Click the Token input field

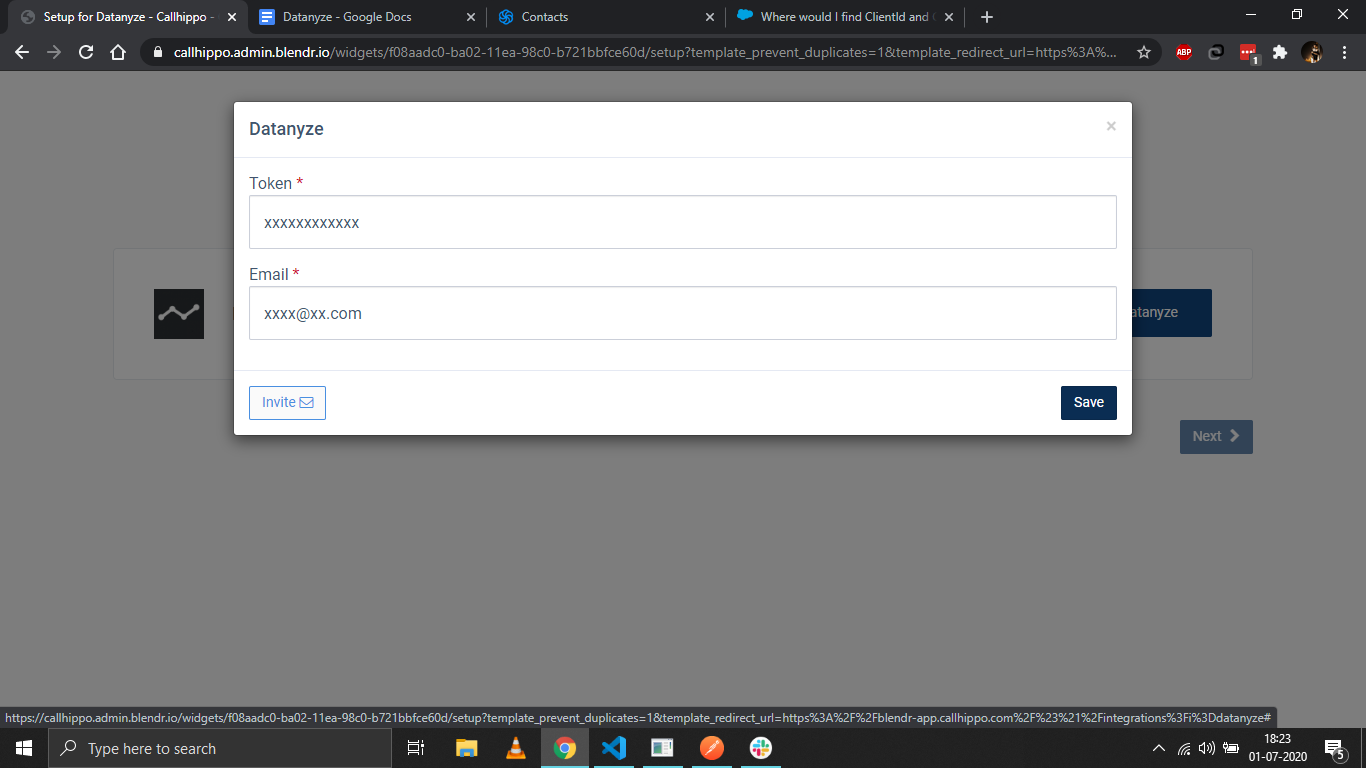683,222
